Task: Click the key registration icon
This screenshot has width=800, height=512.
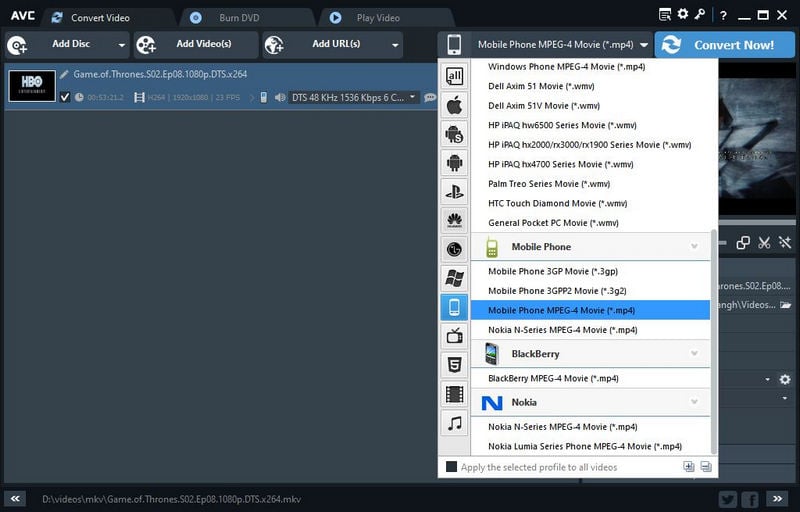Action: (699, 14)
